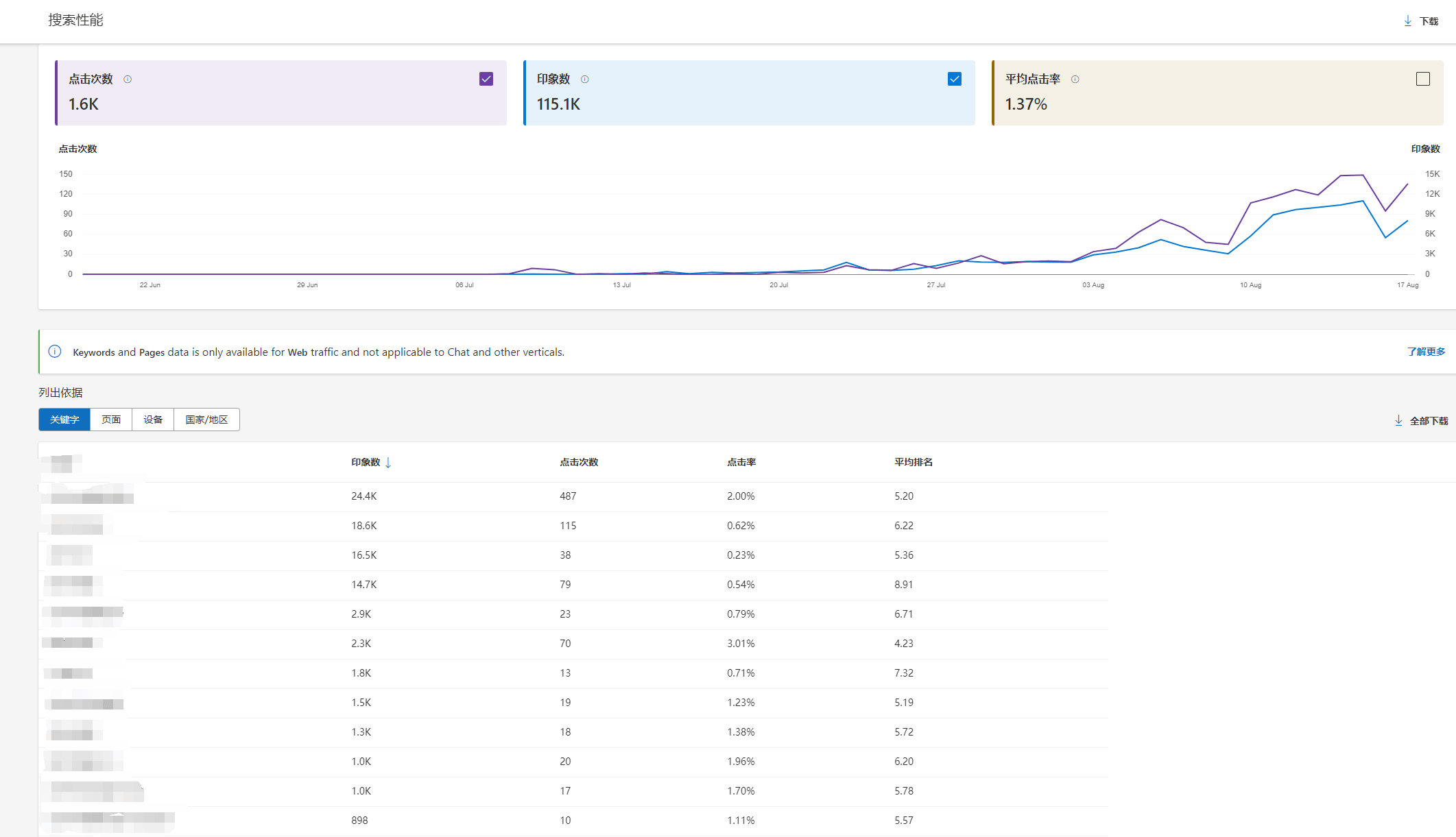
Task: Sort table by 点击率 column header
Action: [741, 462]
